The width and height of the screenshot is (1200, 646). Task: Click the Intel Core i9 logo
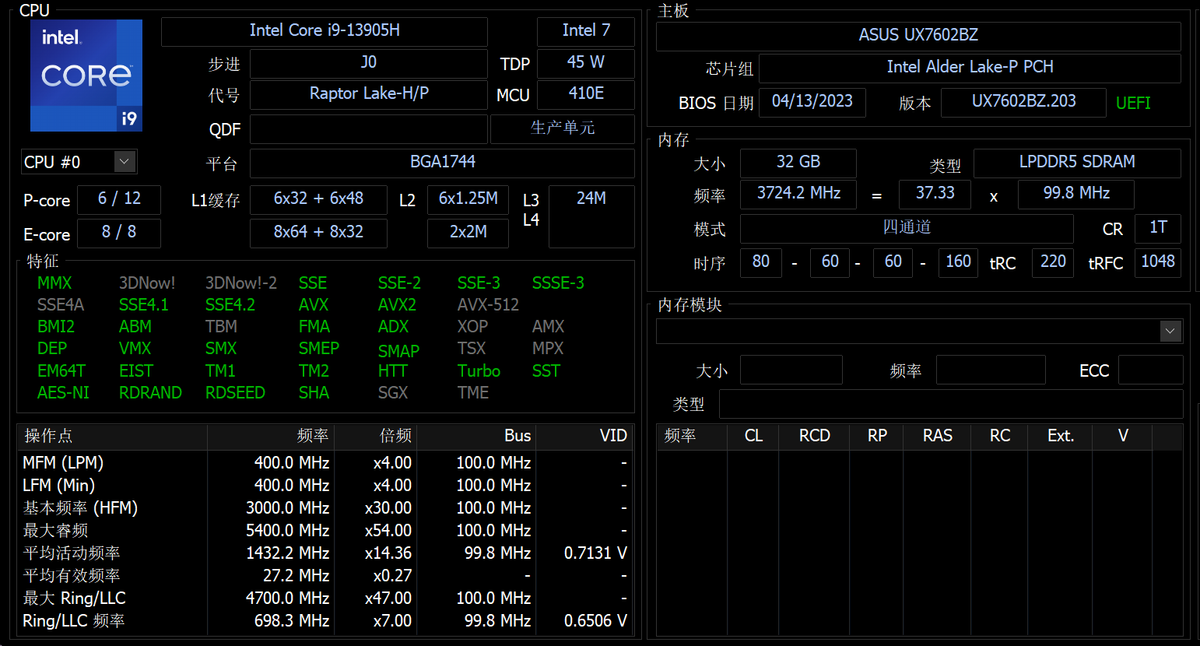(86, 76)
